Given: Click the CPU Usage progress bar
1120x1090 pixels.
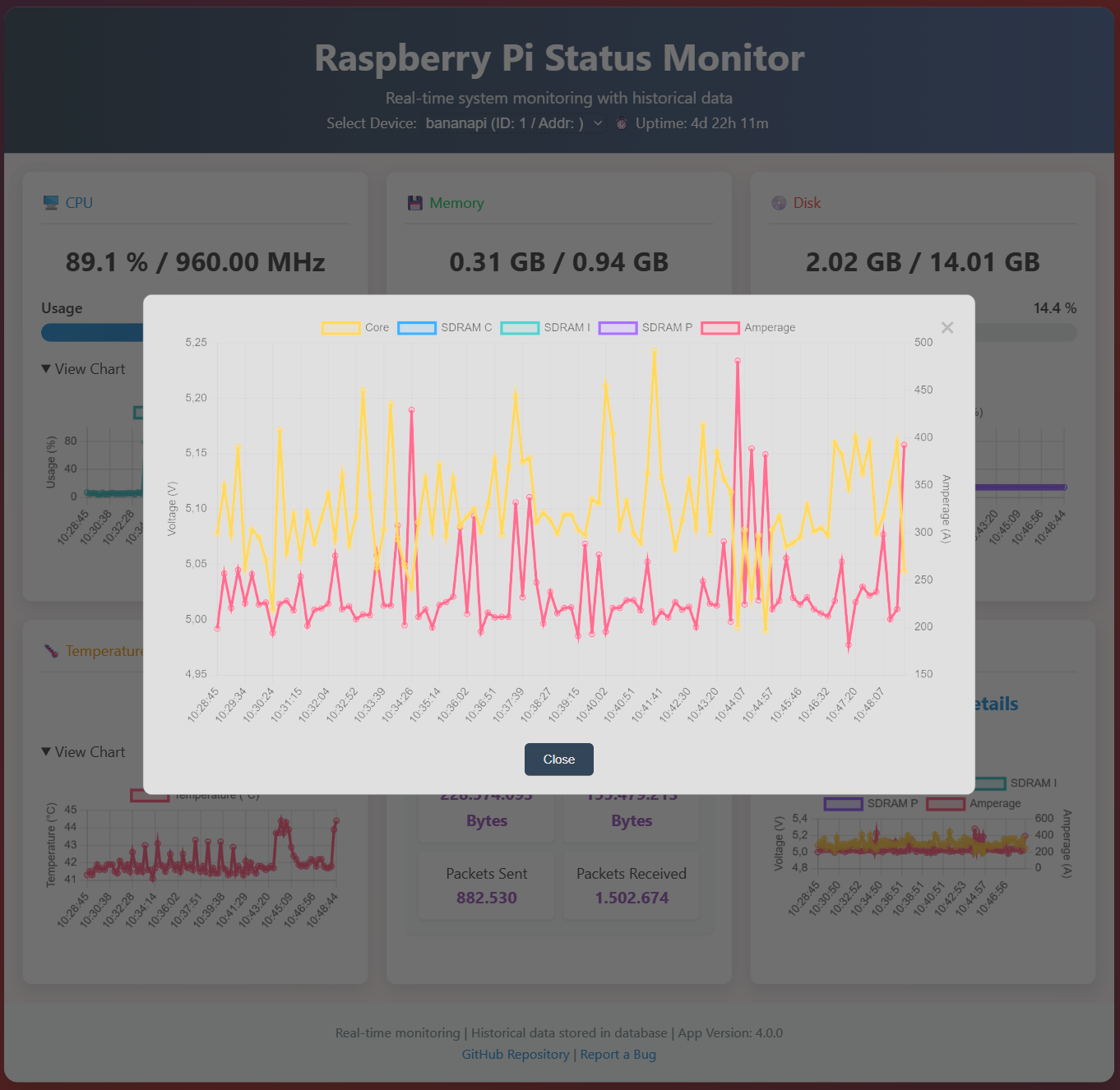Looking at the screenshot, I should [x=90, y=332].
